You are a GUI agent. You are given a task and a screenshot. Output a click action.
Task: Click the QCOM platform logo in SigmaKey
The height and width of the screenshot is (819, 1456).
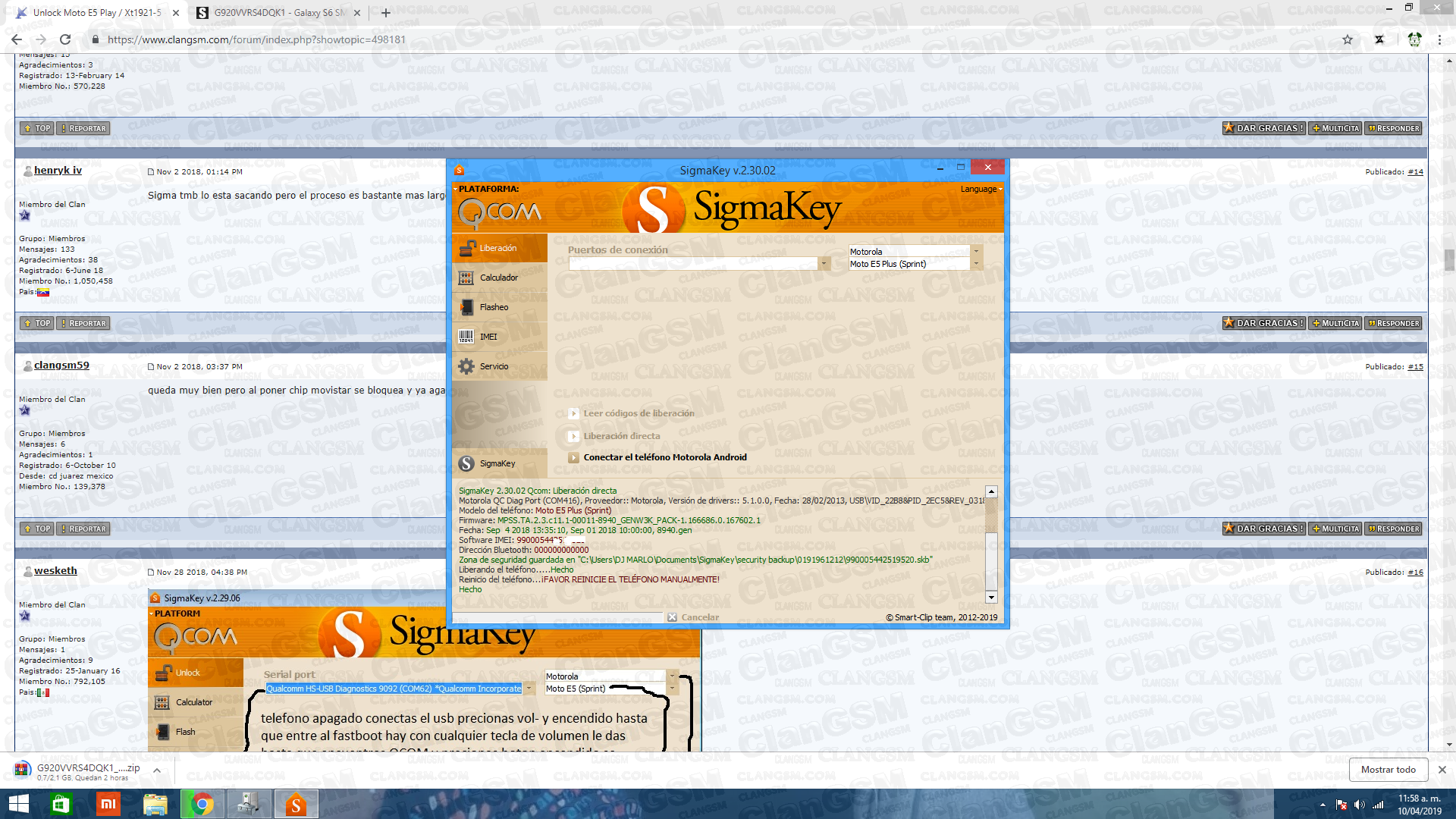(500, 213)
